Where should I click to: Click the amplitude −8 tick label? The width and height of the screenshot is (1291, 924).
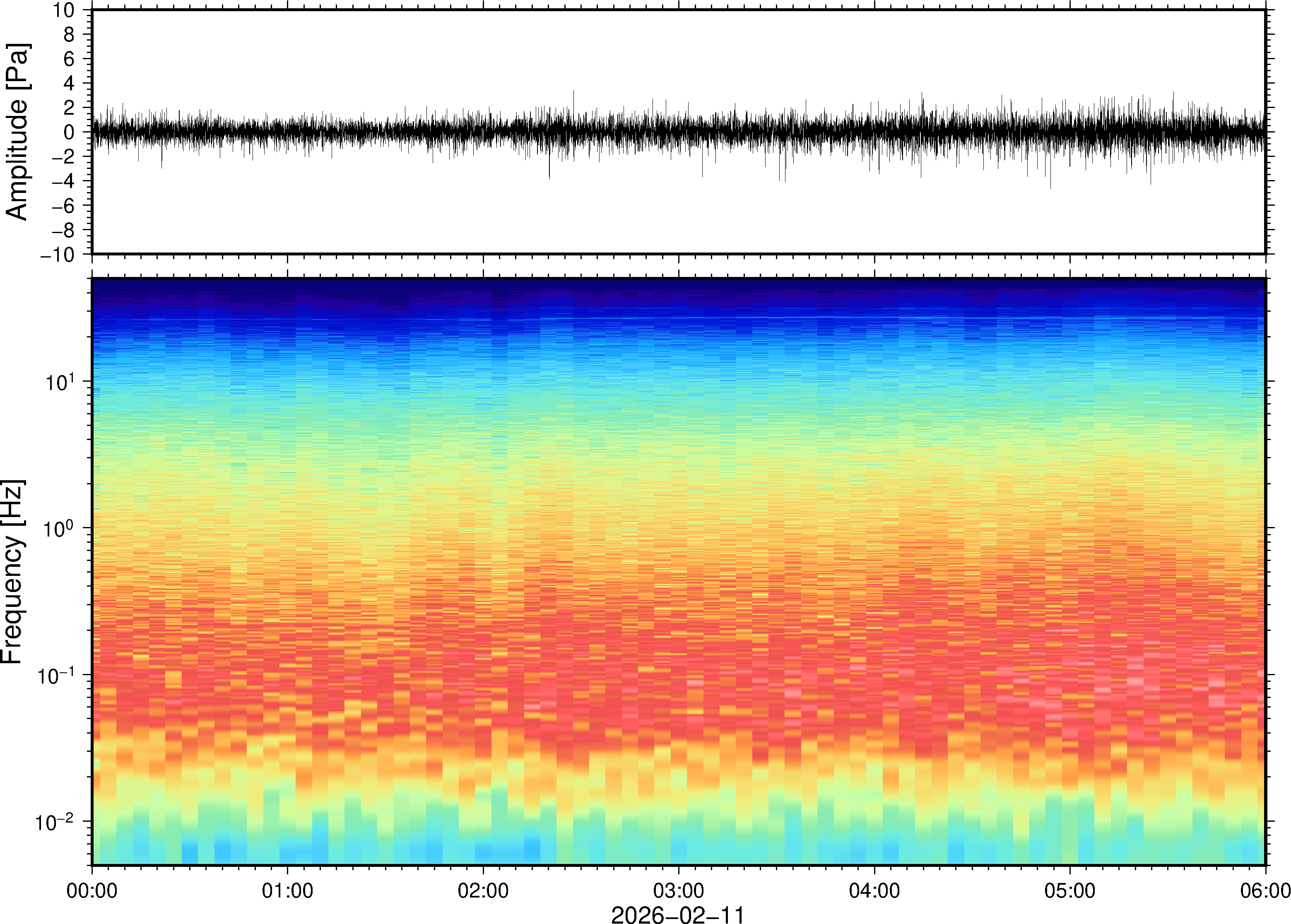pos(63,231)
